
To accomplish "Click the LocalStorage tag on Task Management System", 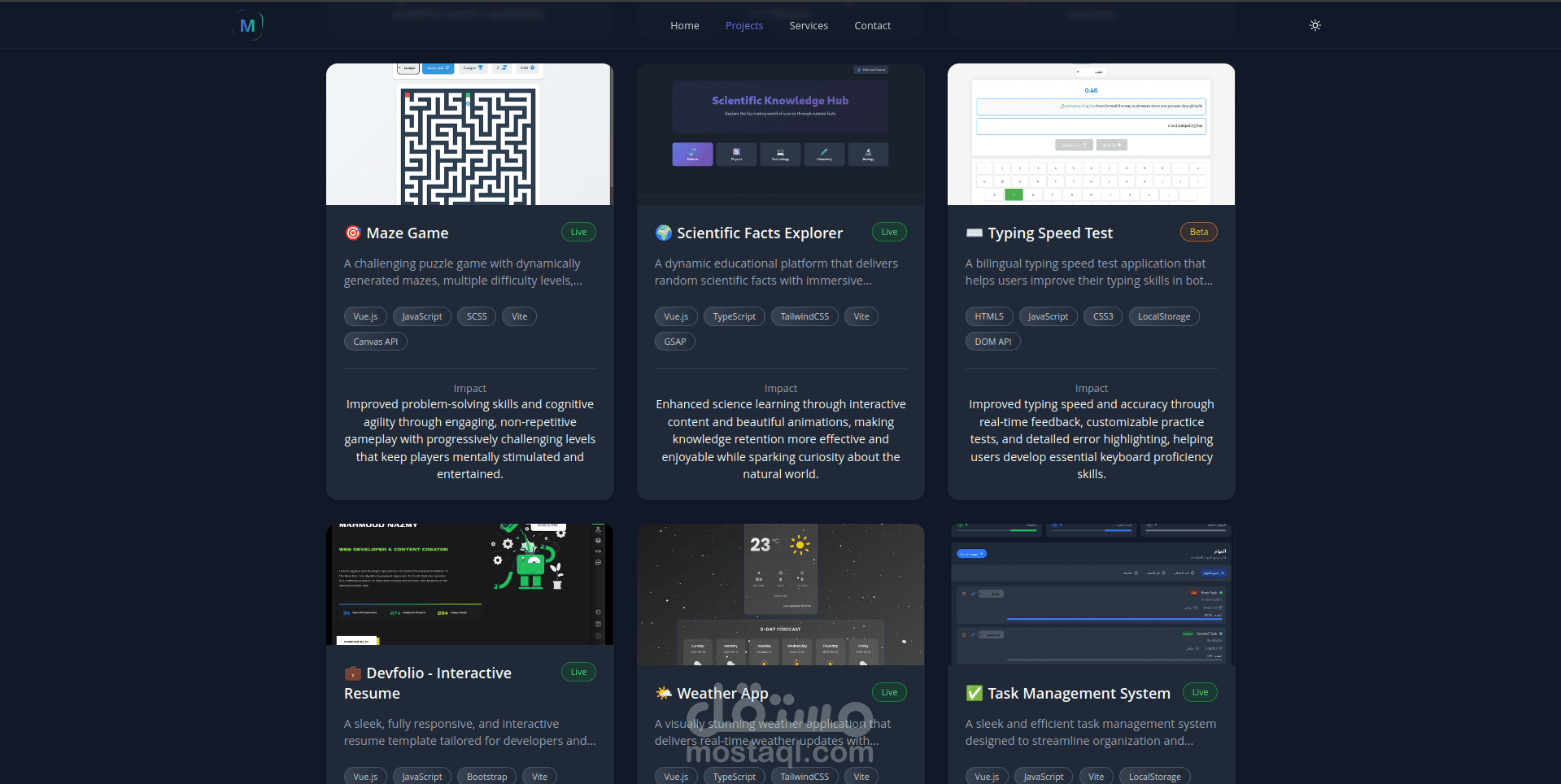I will point(1154,777).
